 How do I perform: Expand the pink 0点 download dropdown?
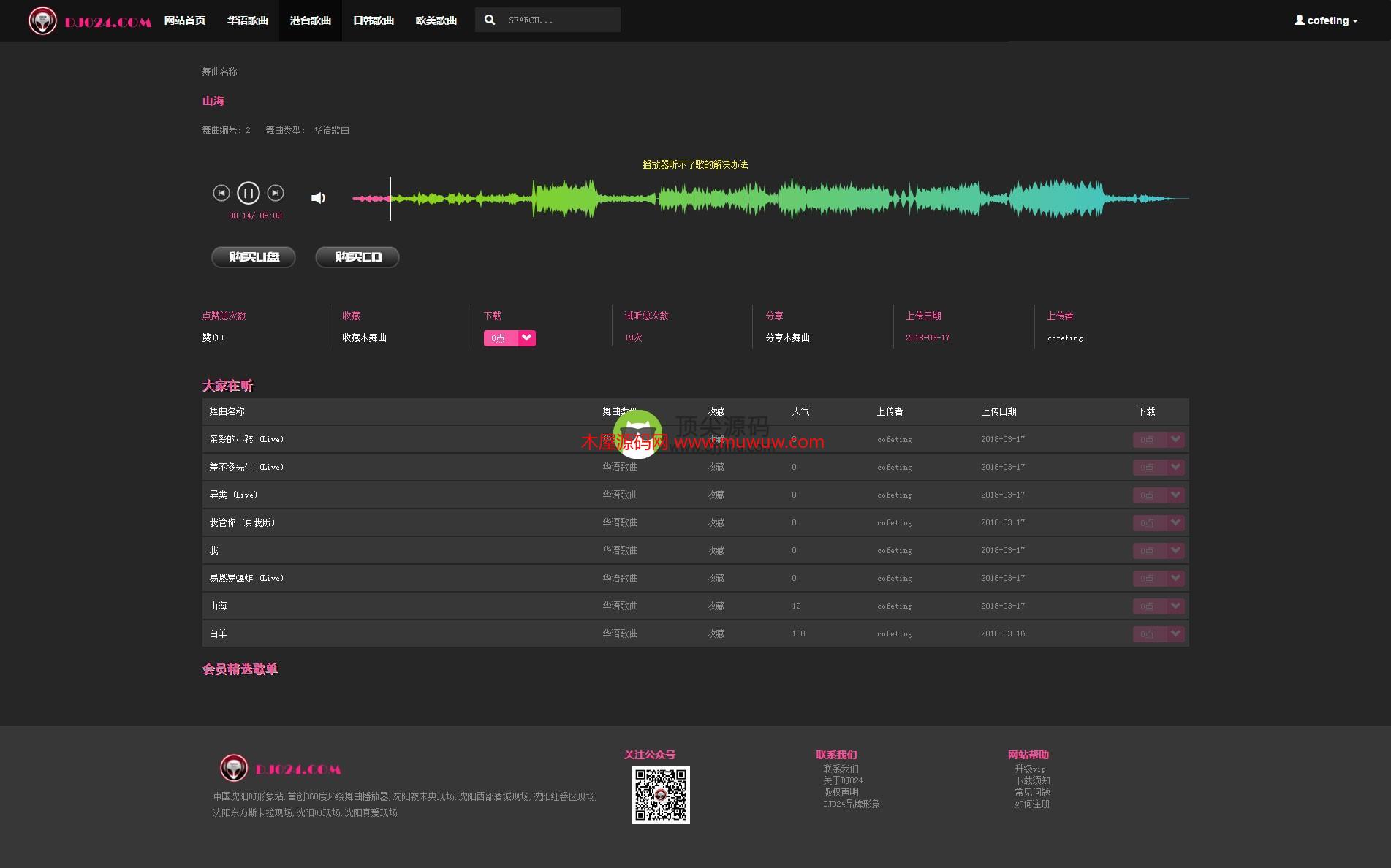tap(526, 338)
